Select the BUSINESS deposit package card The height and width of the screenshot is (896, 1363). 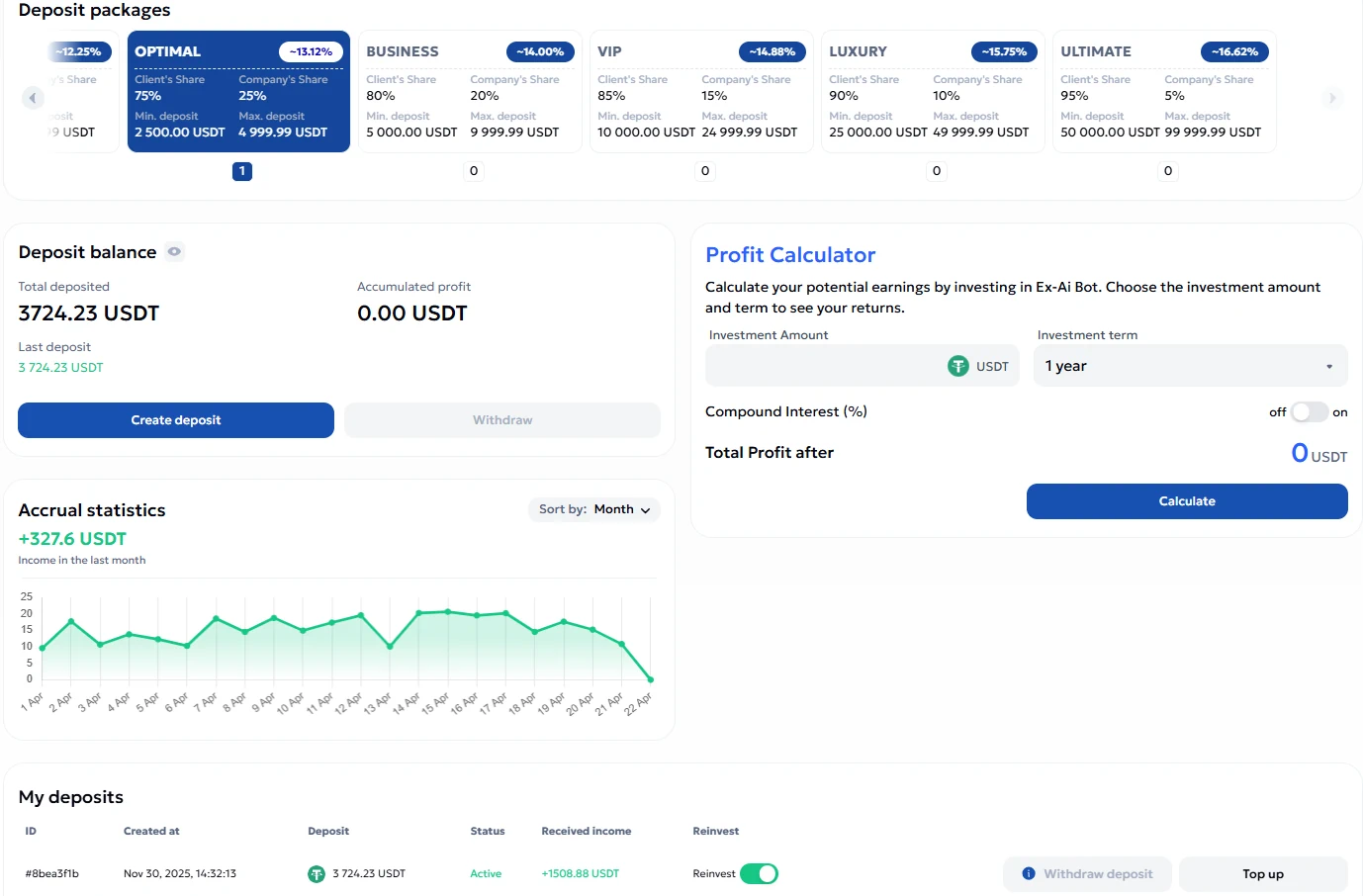pyautogui.click(x=470, y=92)
